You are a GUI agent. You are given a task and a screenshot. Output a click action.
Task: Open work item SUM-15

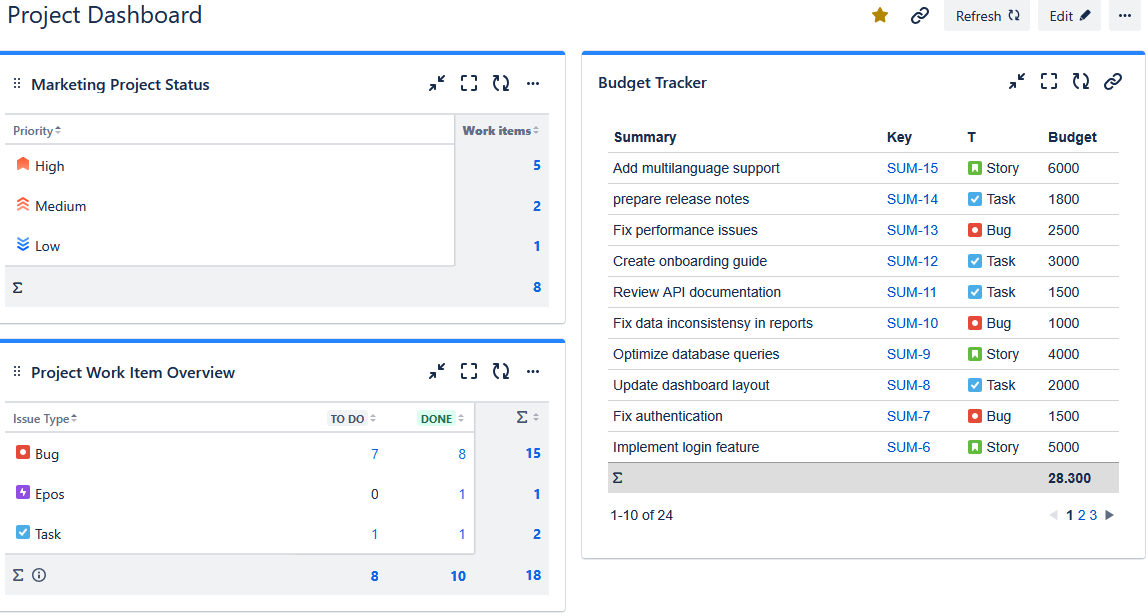pos(912,168)
